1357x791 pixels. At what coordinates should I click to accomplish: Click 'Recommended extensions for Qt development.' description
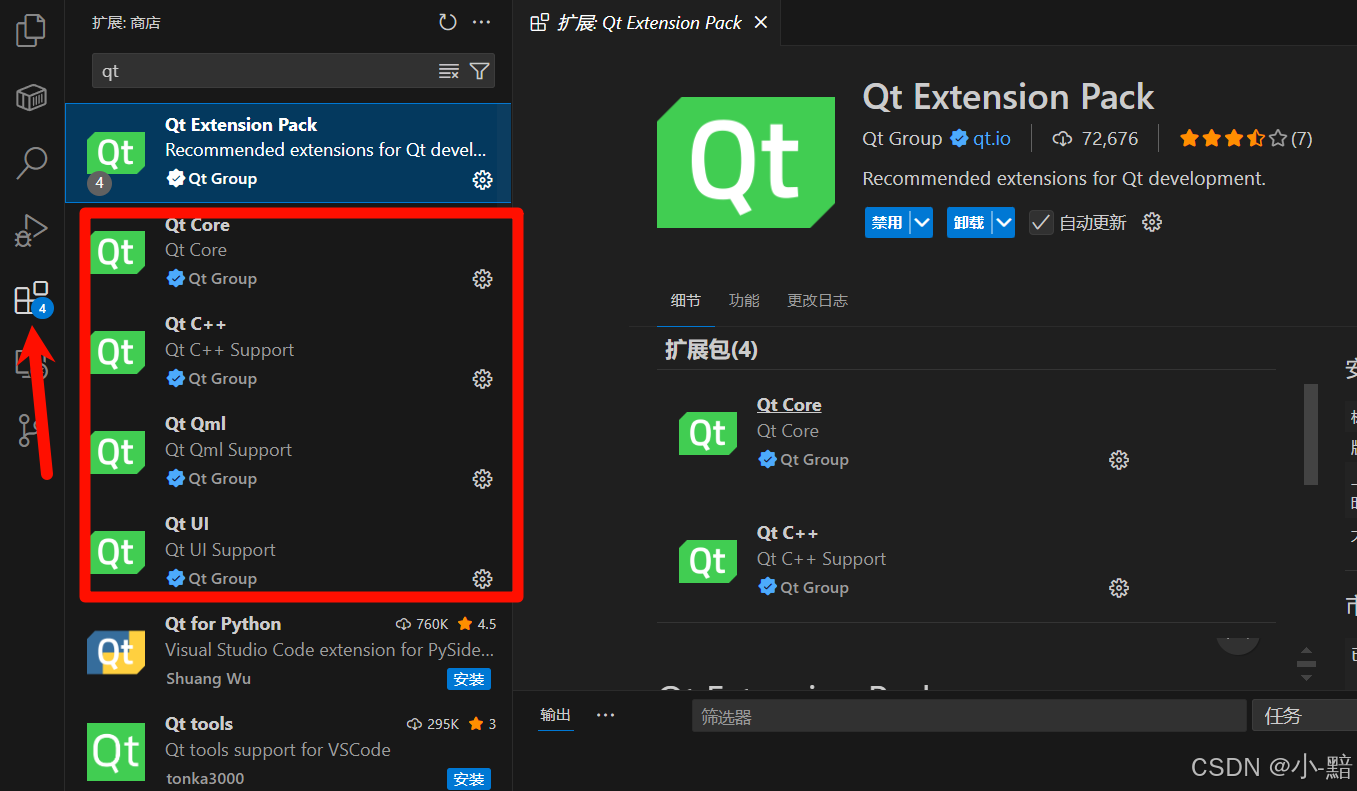coord(1064,179)
